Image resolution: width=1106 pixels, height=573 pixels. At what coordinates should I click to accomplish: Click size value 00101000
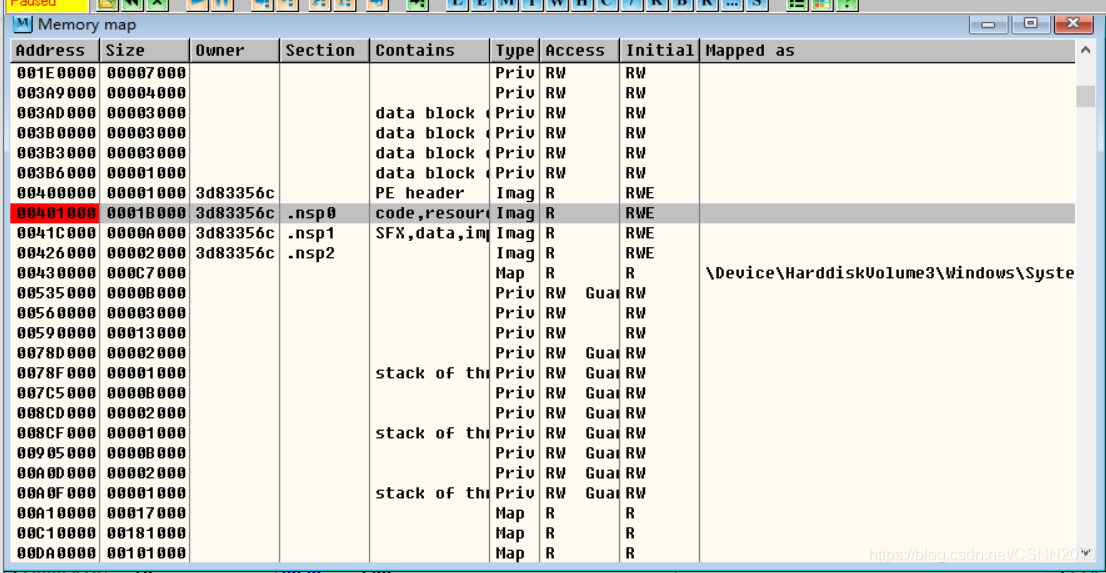pyautogui.click(x=146, y=553)
